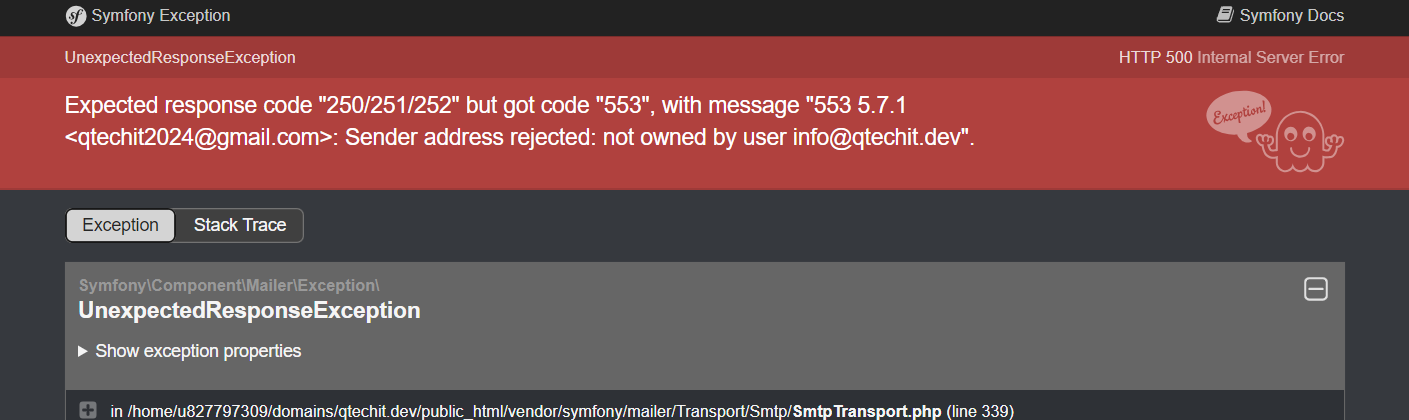Click the "Exception!" speech bubble graphic
The width and height of the screenshot is (1409, 420).
1239,115
